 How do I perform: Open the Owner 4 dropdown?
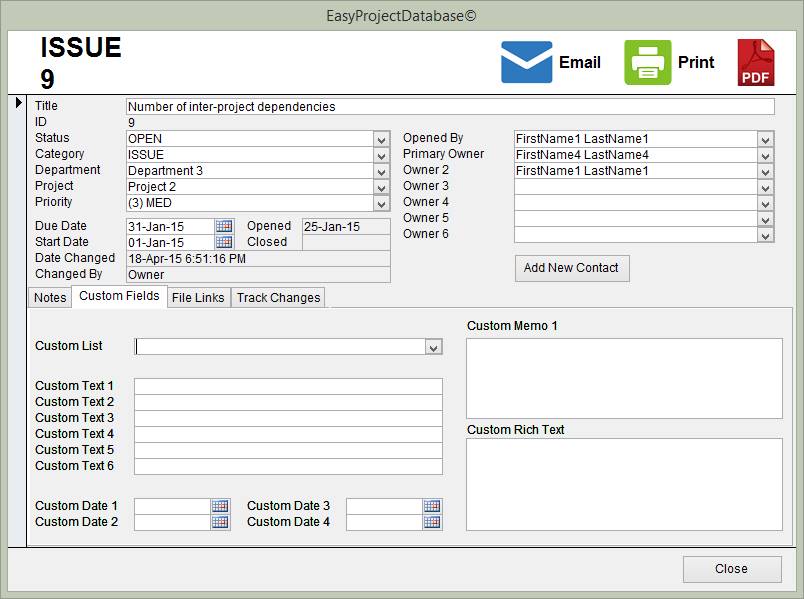[x=765, y=203]
